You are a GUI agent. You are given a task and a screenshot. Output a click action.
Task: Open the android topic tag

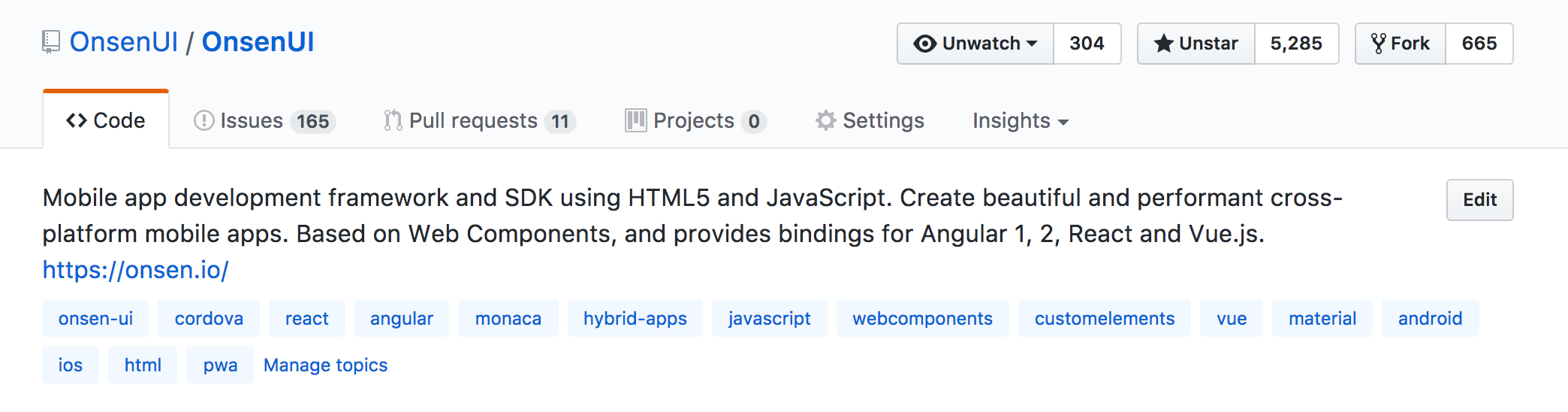(x=1431, y=318)
